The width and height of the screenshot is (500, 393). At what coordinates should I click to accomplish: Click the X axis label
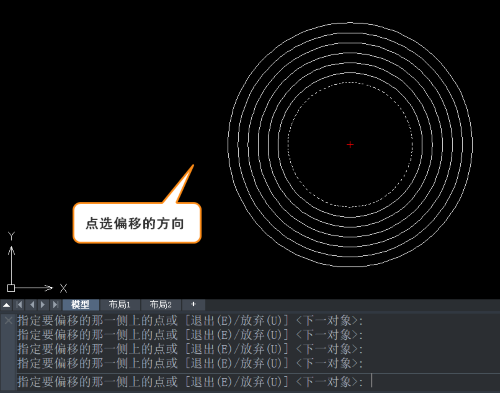tap(63, 288)
